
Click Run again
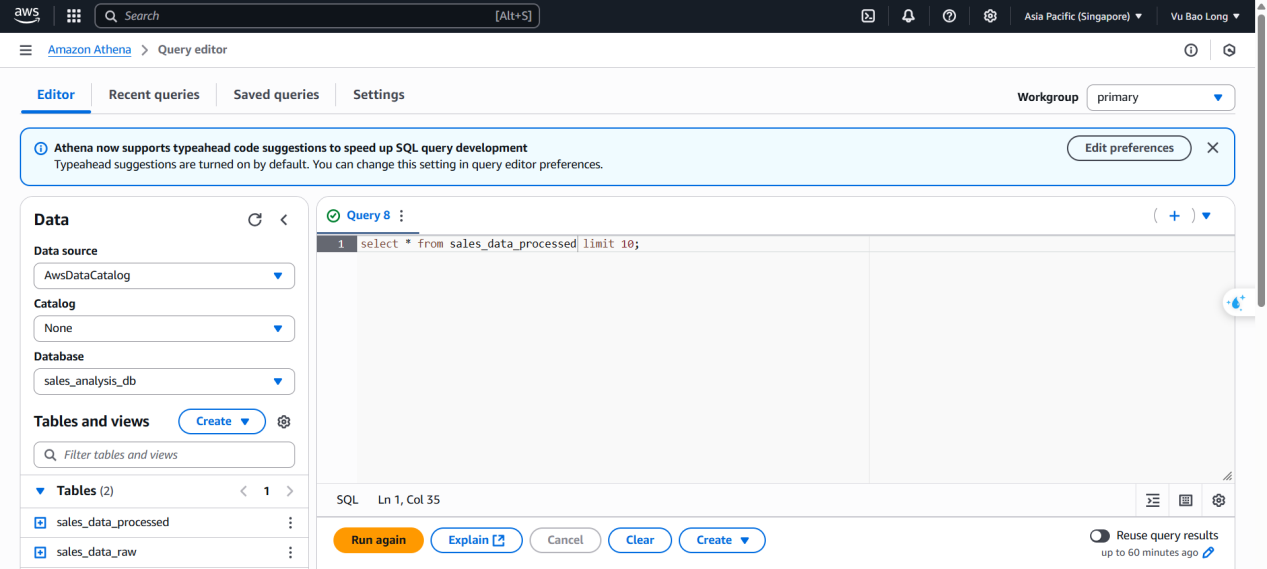(x=379, y=540)
